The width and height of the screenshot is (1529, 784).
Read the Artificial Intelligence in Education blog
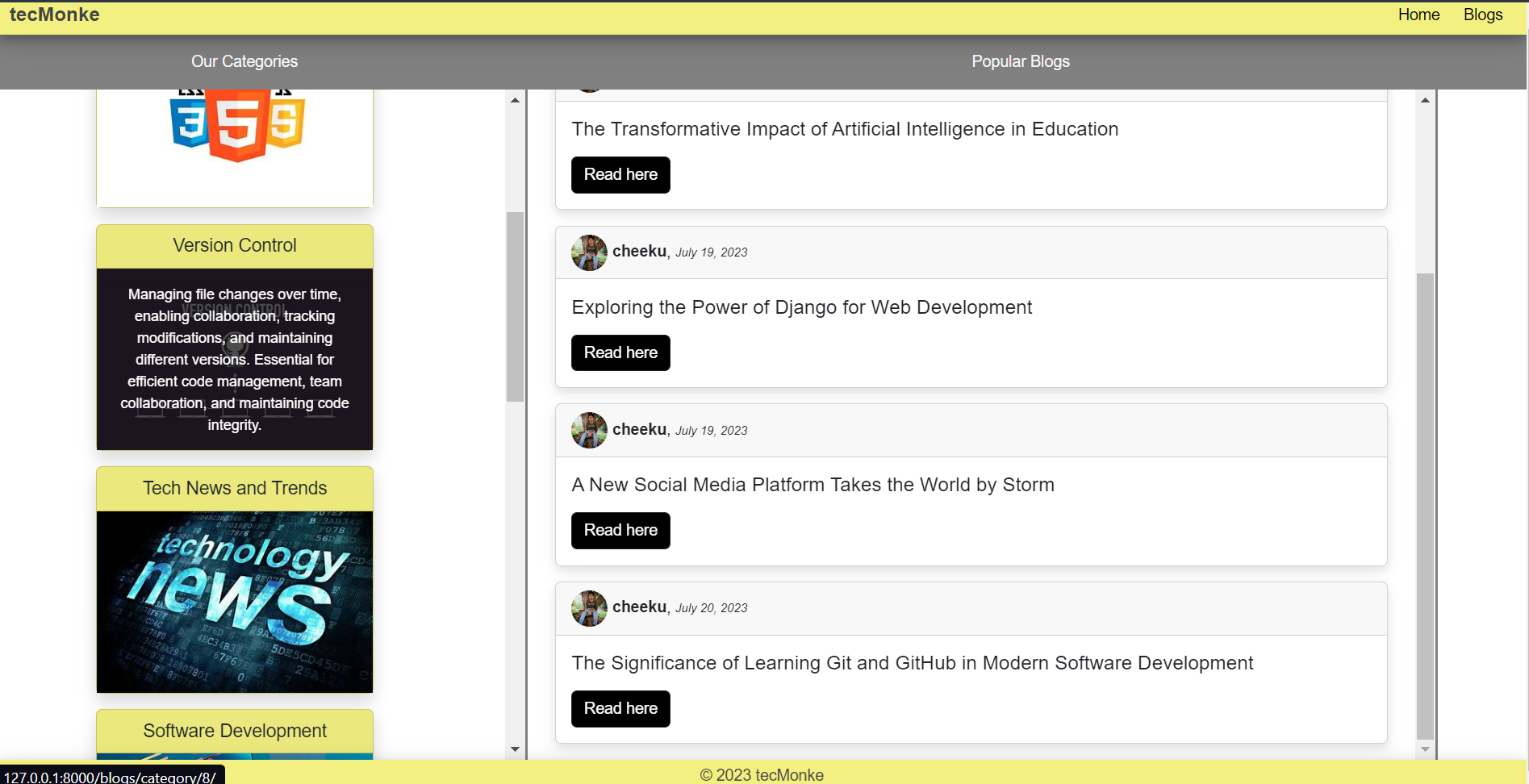620,175
